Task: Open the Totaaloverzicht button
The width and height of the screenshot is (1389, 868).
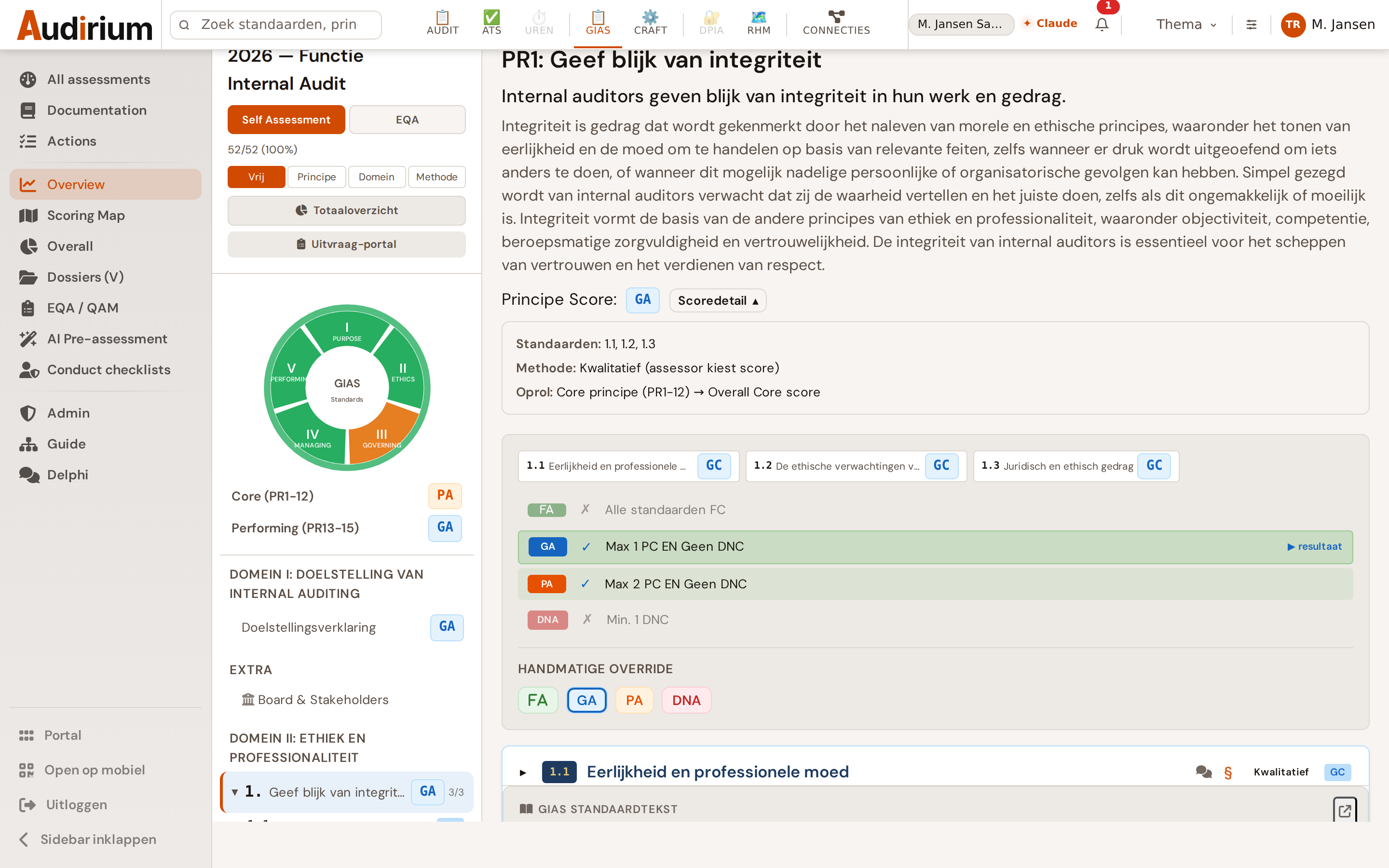Action: (x=346, y=211)
